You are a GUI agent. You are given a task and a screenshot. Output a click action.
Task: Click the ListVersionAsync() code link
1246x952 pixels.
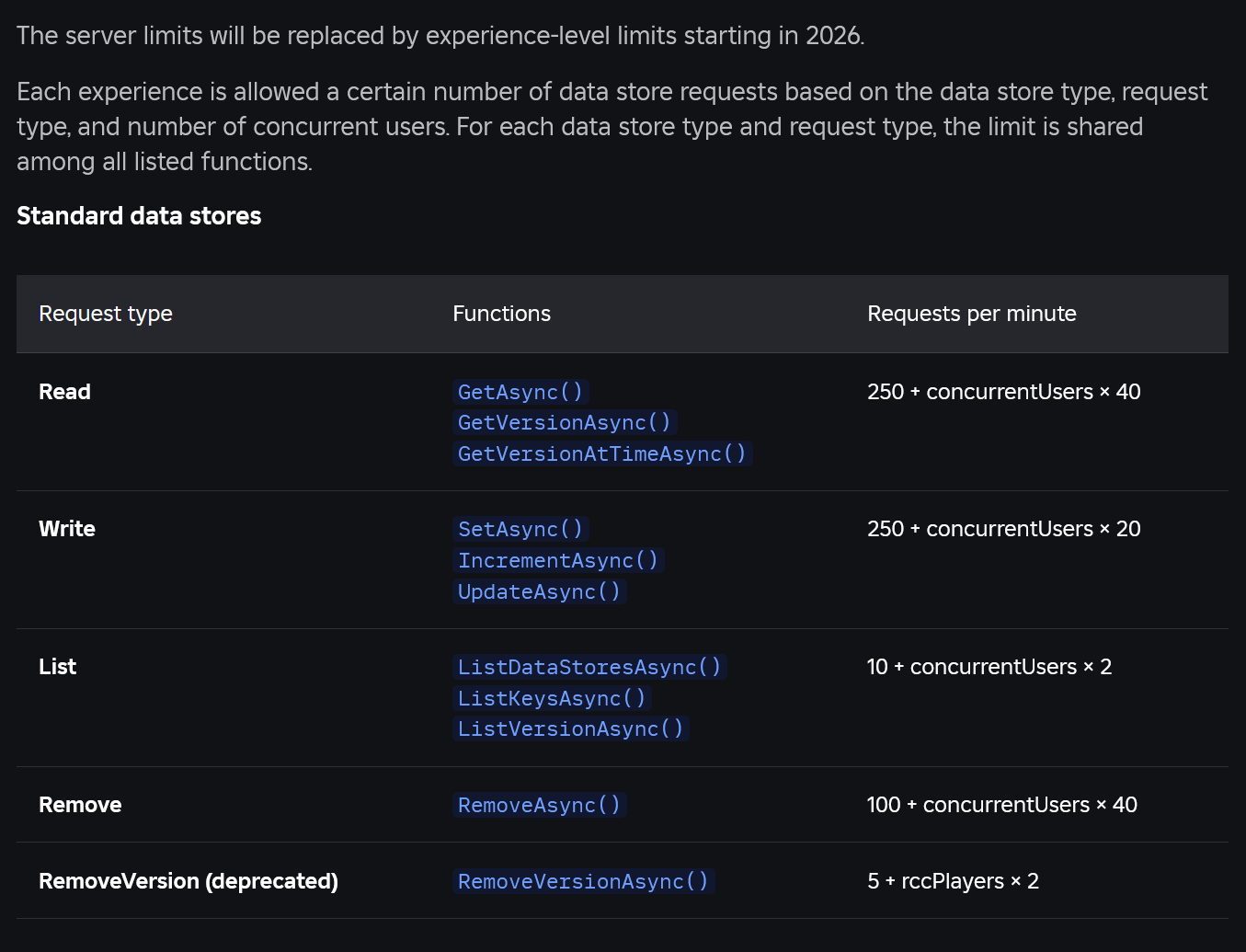[571, 728]
